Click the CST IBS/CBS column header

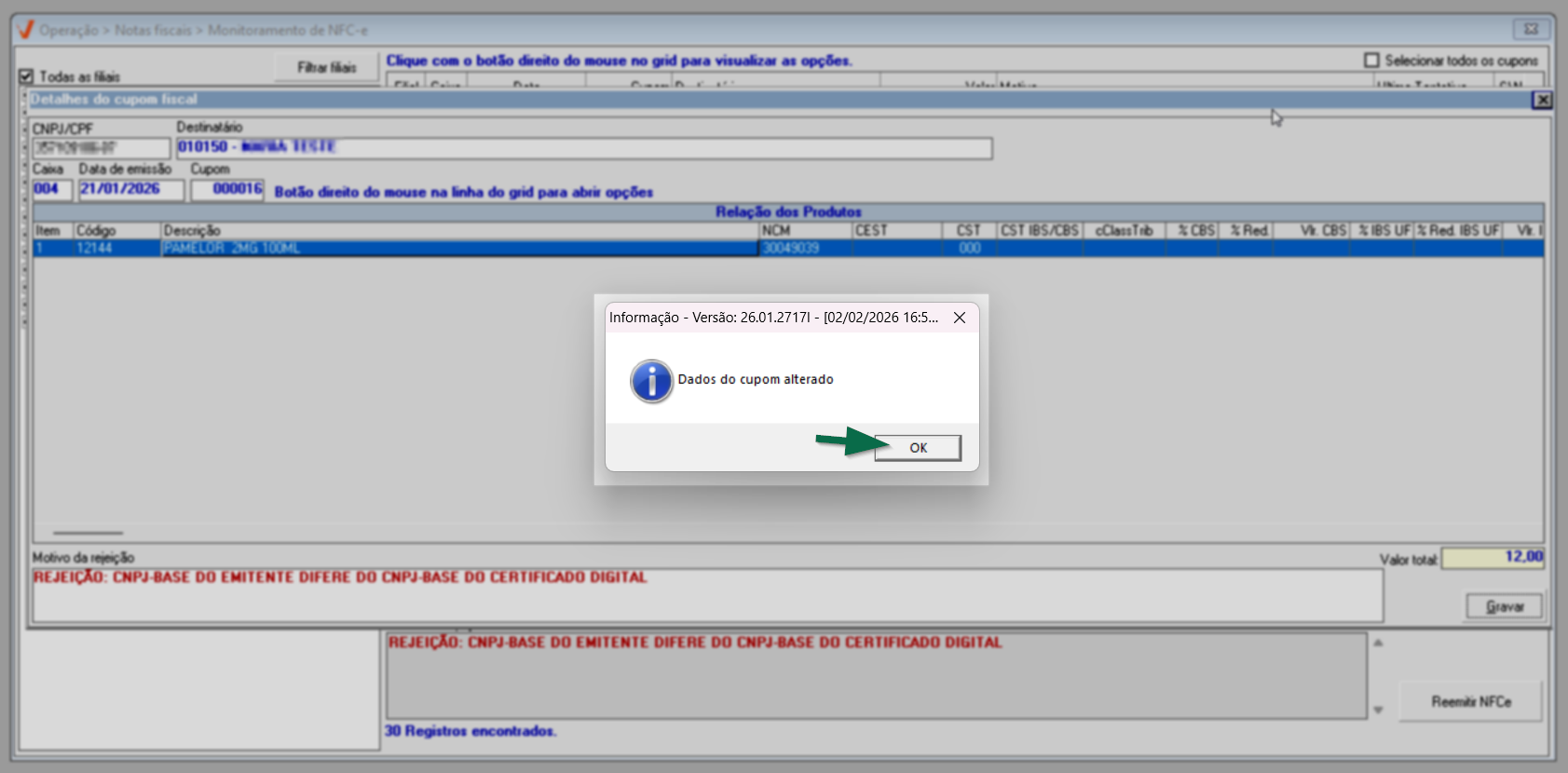click(1040, 231)
